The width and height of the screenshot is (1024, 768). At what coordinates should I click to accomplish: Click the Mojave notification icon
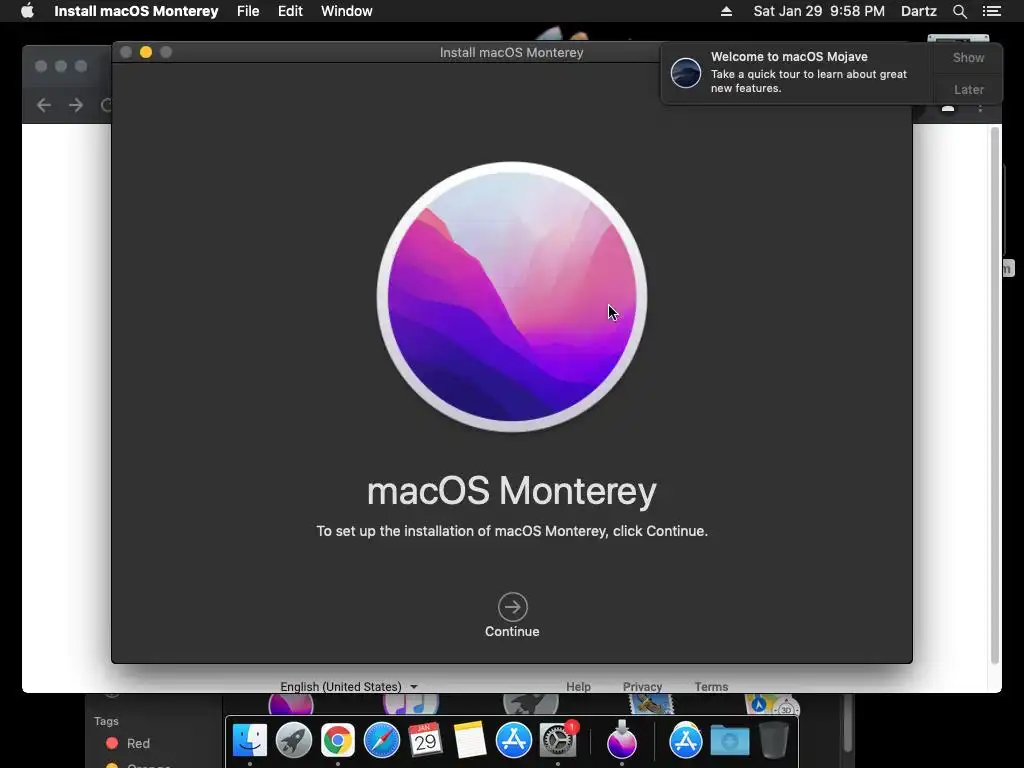click(686, 72)
